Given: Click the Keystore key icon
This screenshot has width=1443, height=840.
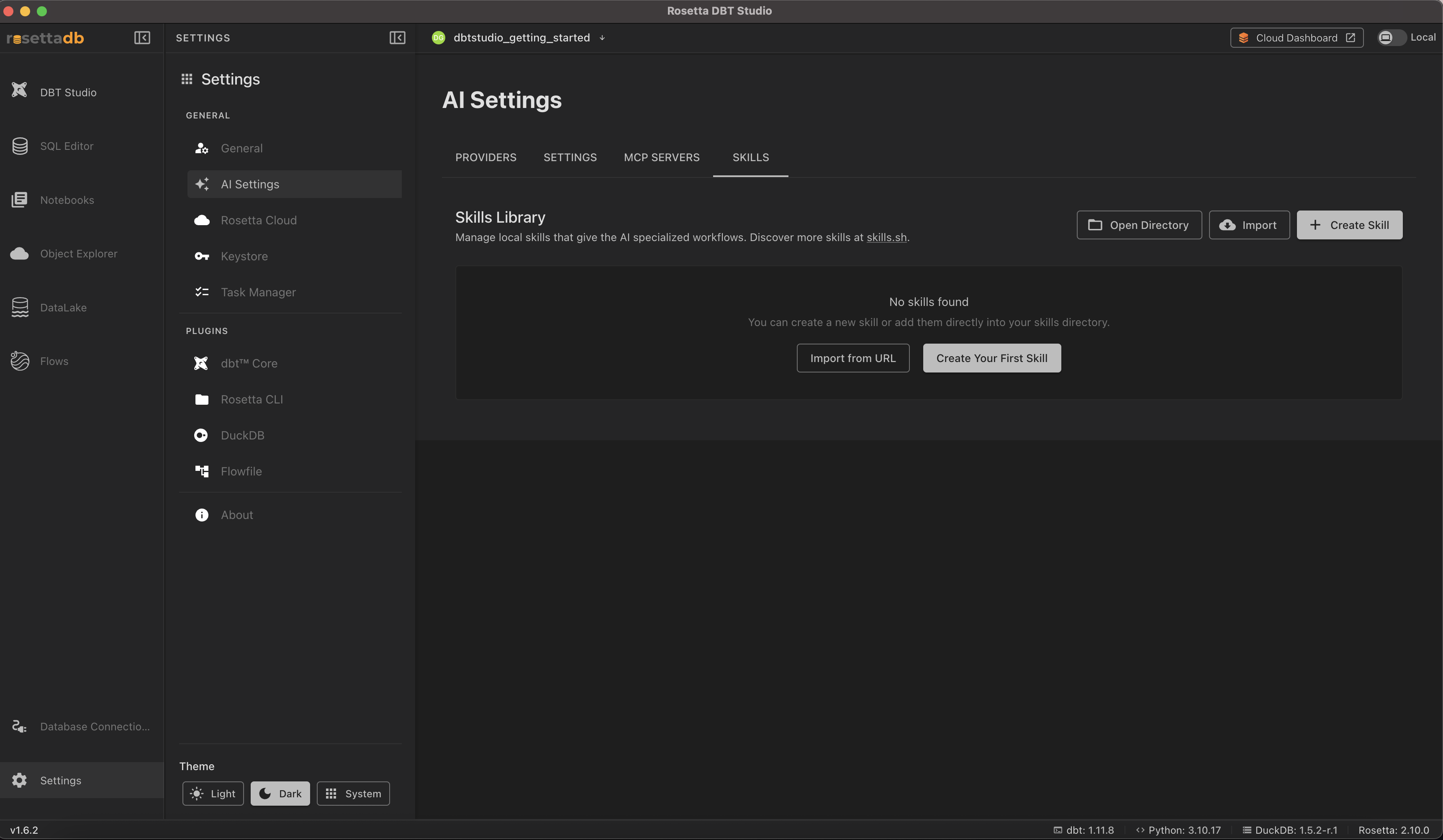Looking at the screenshot, I should [202, 257].
